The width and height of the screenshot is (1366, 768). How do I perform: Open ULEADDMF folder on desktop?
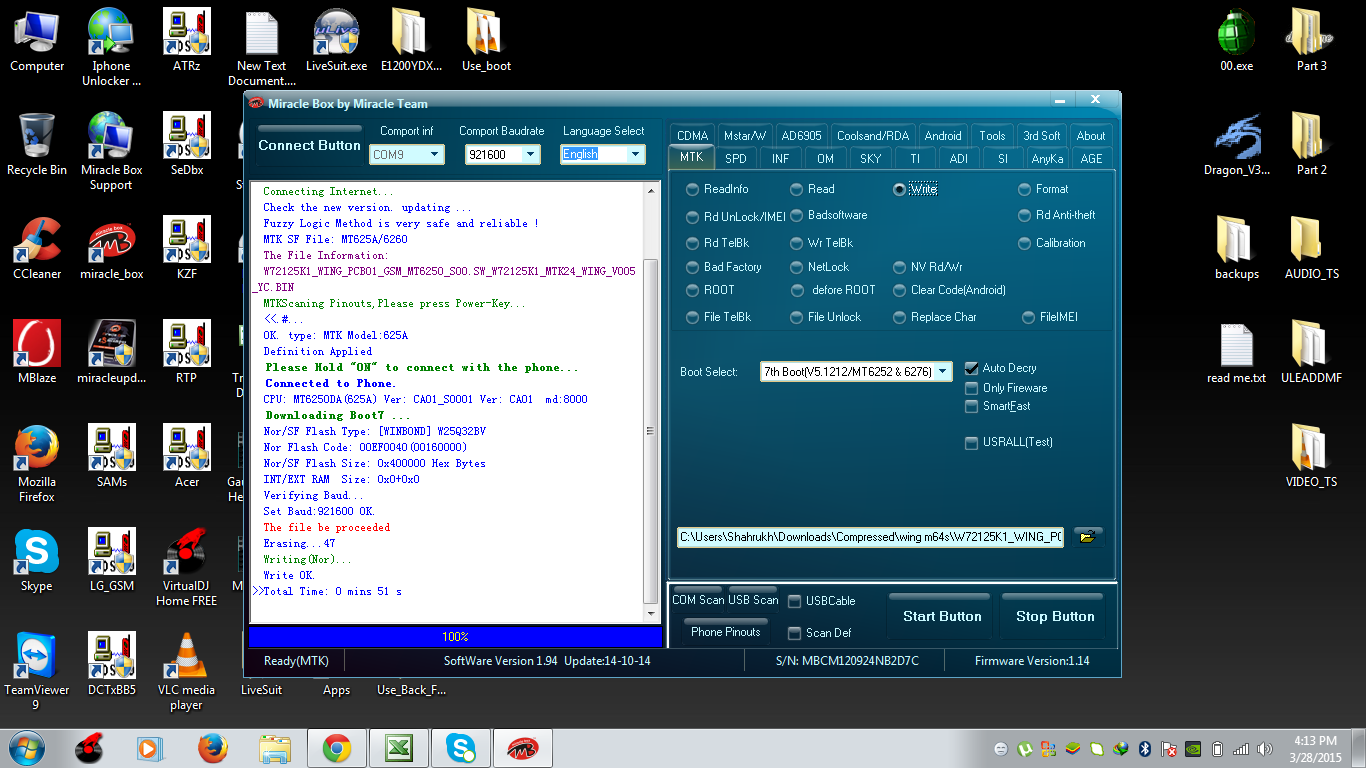[1311, 353]
